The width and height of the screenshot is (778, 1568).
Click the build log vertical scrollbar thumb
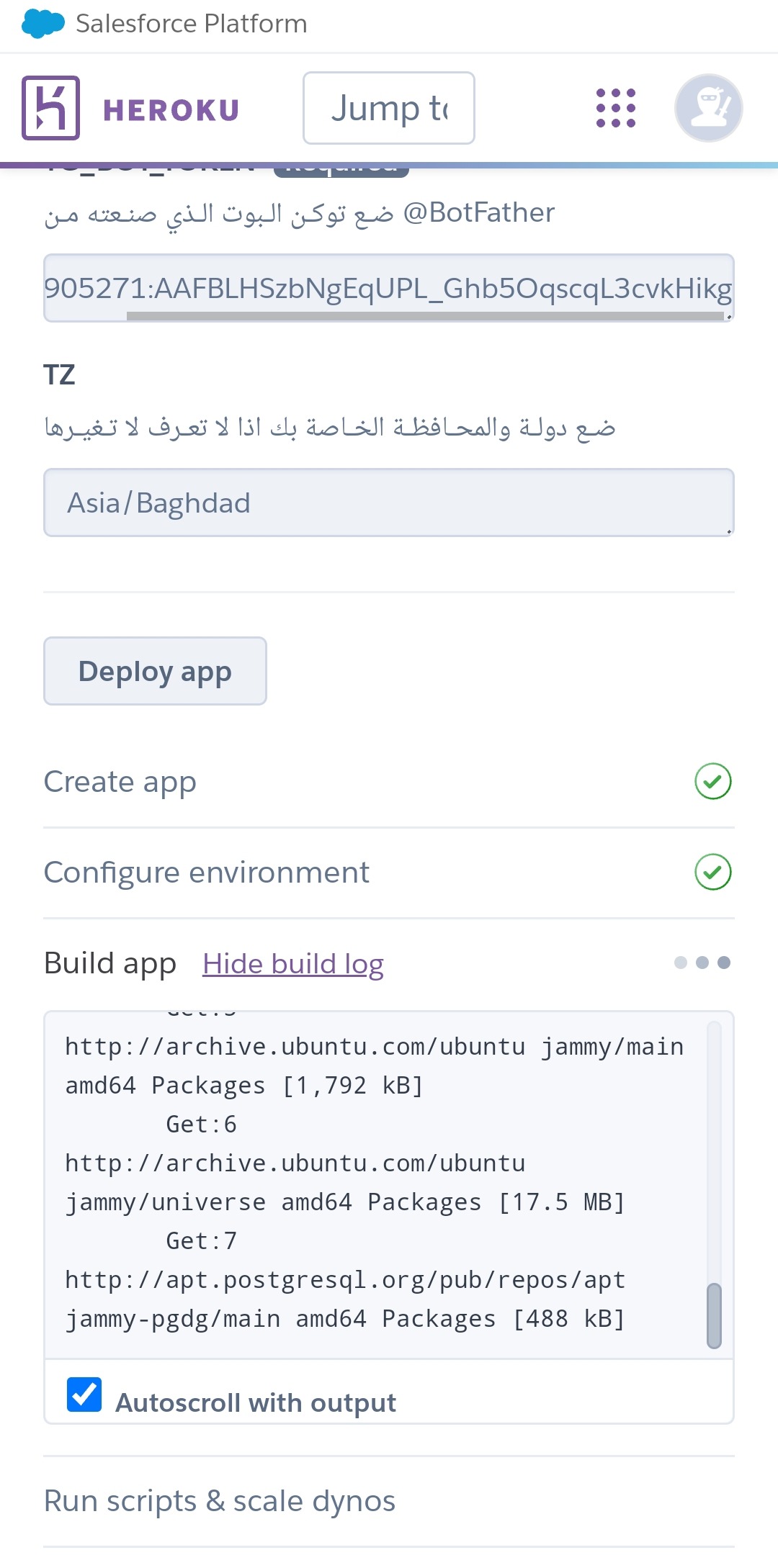tap(714, 1315)
